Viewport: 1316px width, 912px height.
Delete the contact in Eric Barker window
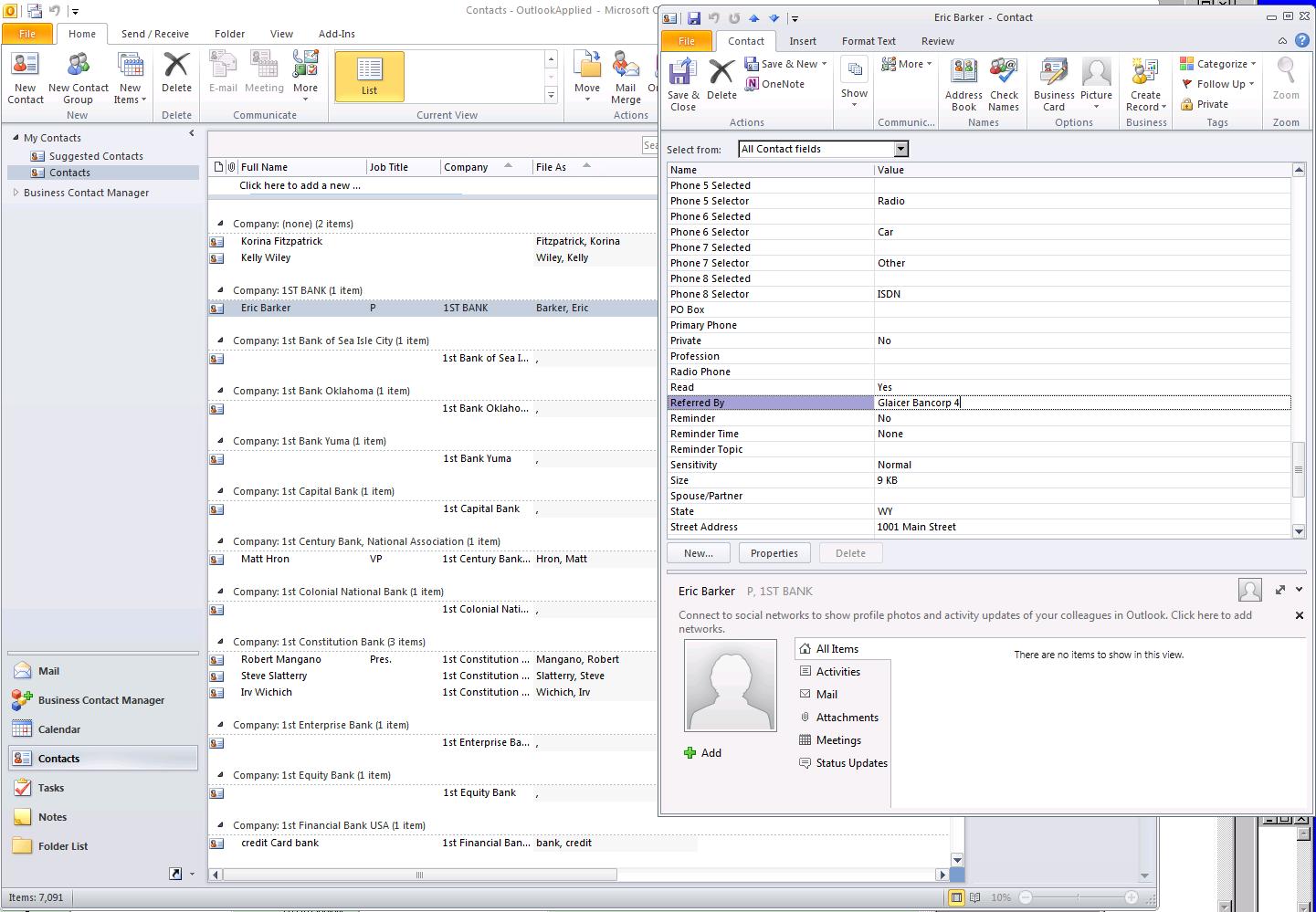(x=721, y=79)
